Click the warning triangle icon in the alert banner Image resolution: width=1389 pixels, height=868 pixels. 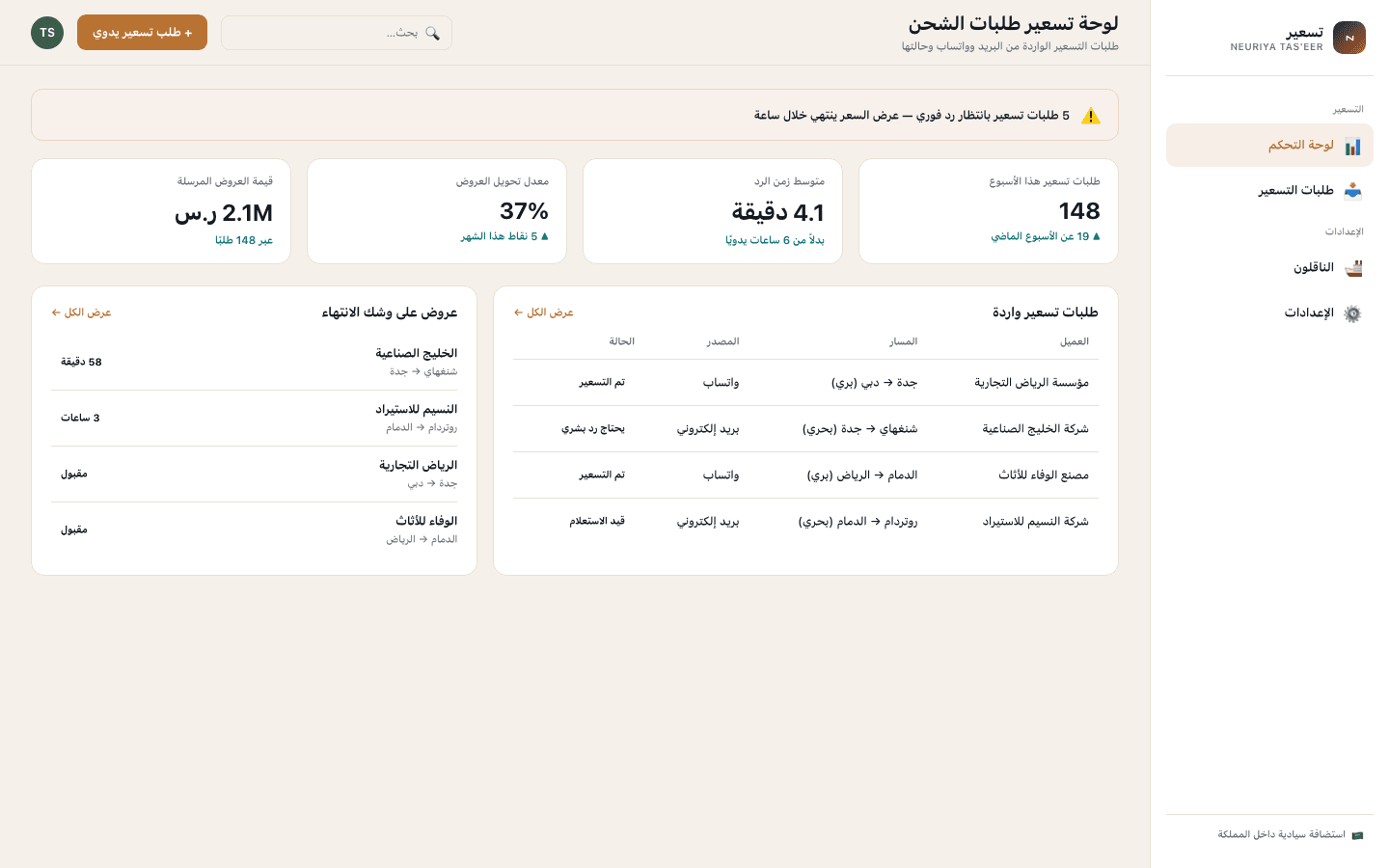1090,116
